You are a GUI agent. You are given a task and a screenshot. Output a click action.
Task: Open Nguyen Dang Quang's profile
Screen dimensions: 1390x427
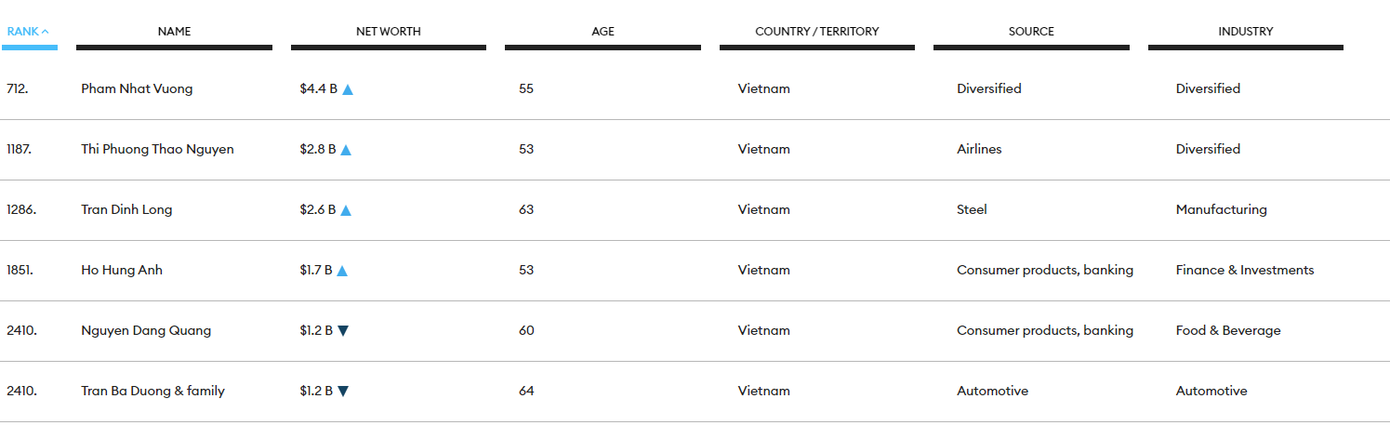(x=146, y=331)
